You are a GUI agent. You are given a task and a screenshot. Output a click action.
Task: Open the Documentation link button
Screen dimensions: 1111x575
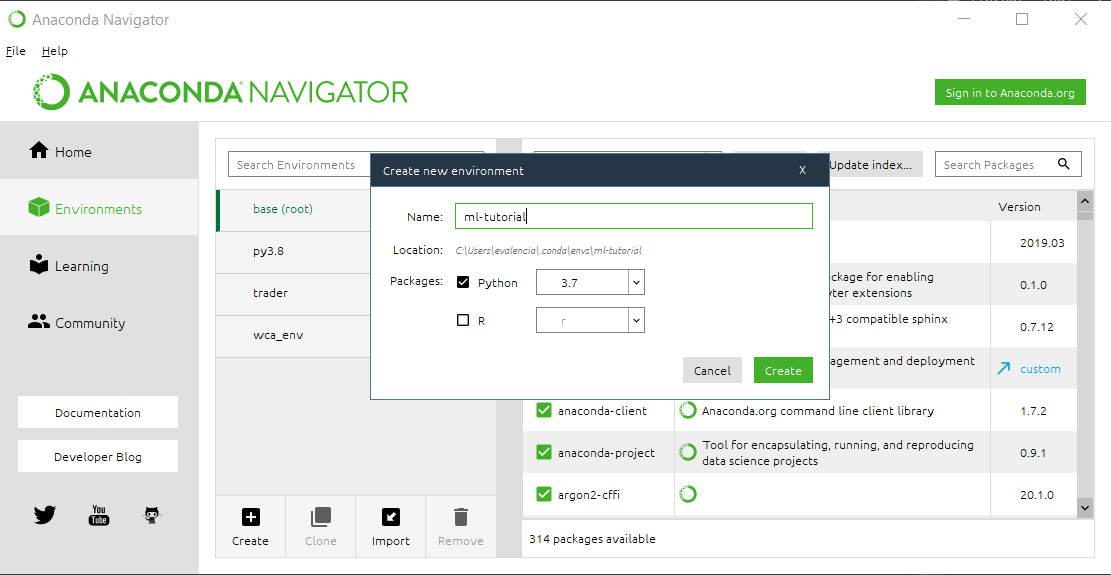click(98, 412)
